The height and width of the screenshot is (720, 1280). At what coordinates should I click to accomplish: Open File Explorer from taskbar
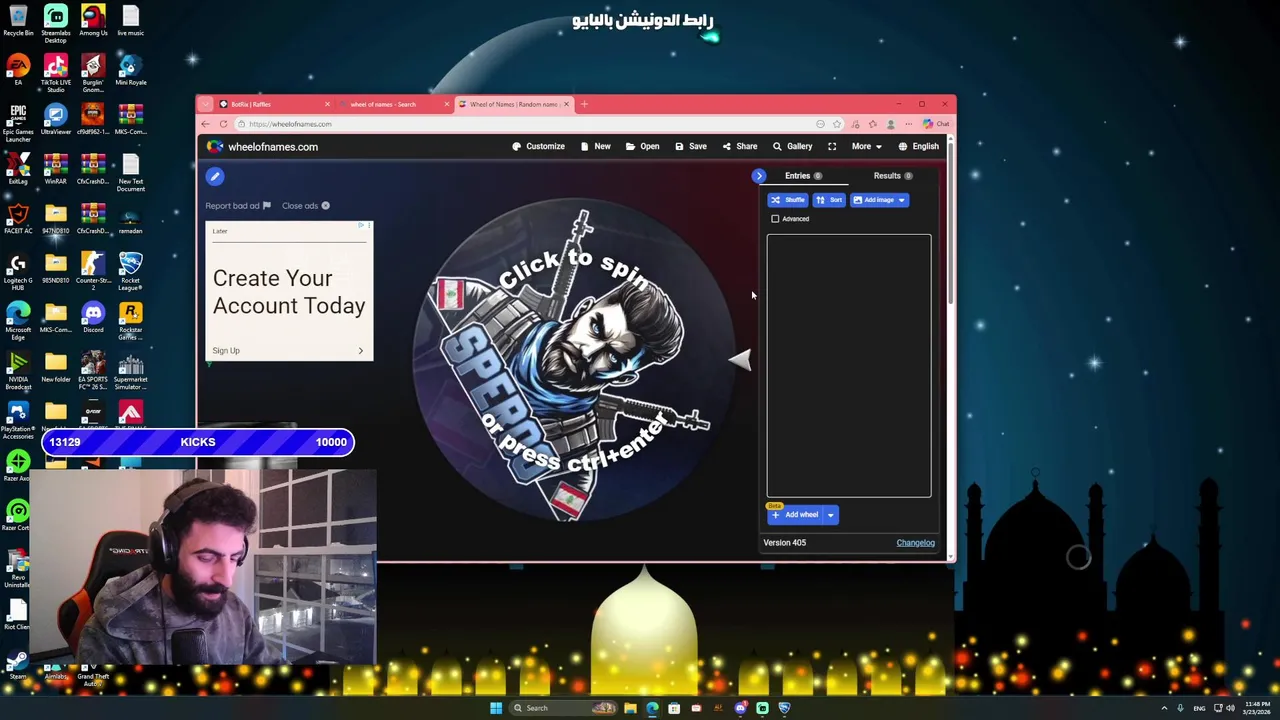click(x=630, y=708)
